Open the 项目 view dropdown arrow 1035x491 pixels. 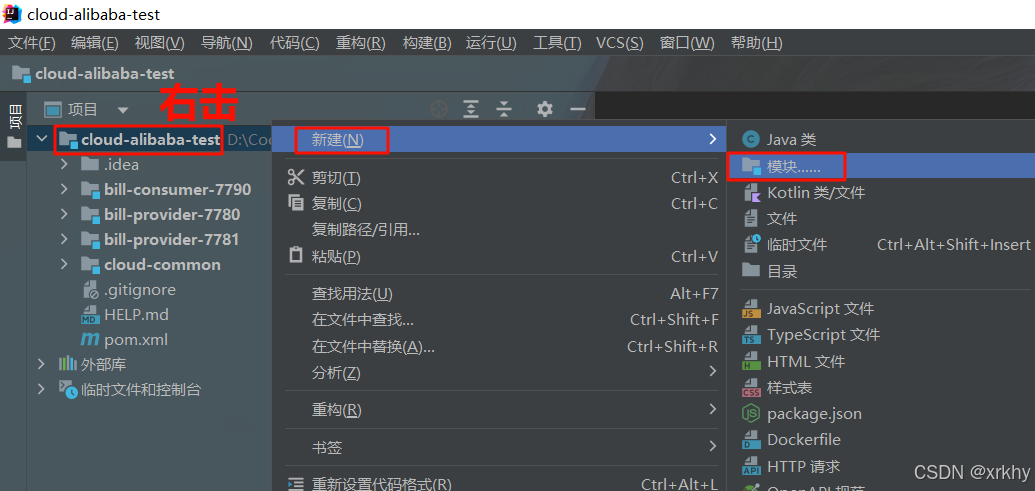point(123,110)
